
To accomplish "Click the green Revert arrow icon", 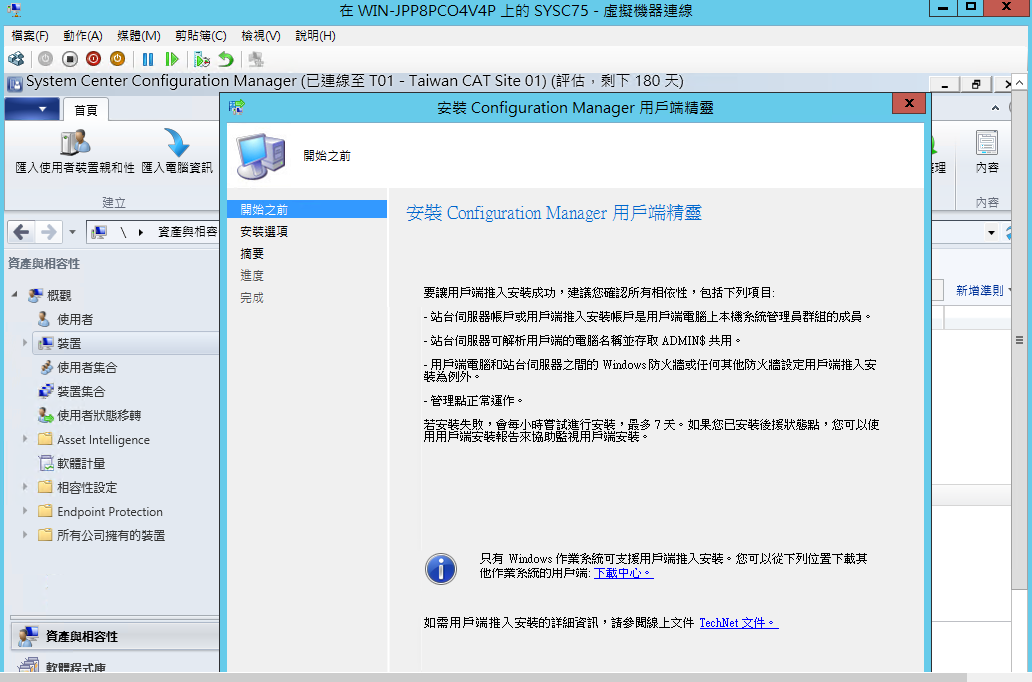I will pyautogui.click(x=226, y=59).
